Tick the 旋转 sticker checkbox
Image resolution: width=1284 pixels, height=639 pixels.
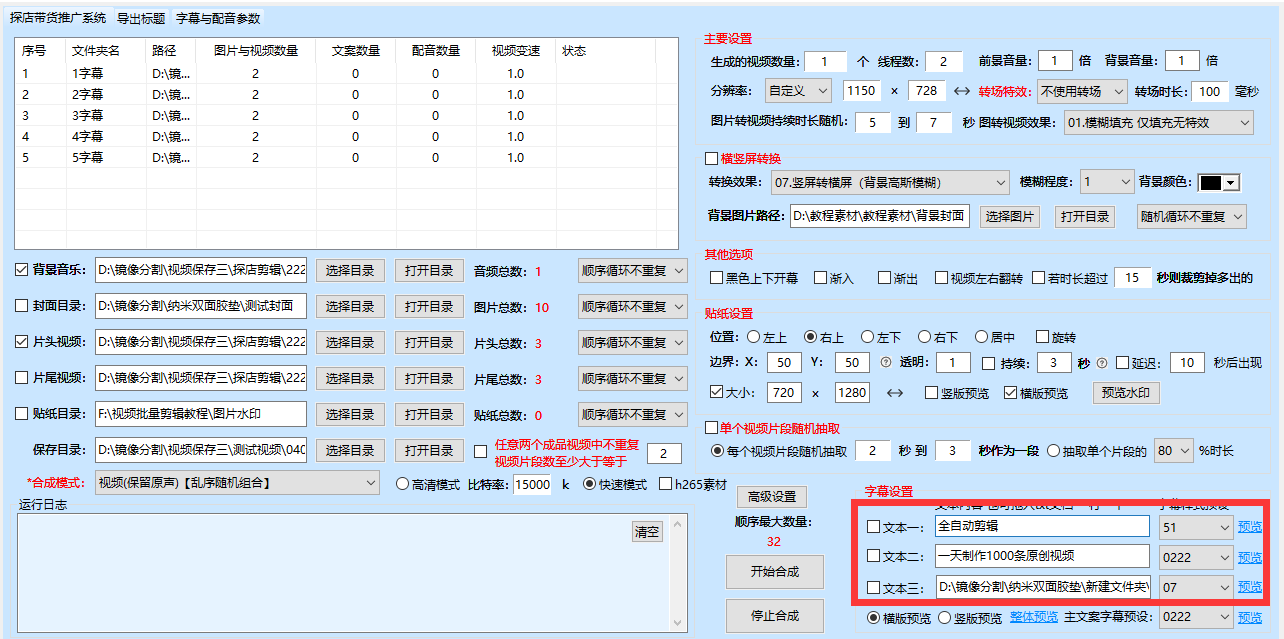(x=1042, y=337)
